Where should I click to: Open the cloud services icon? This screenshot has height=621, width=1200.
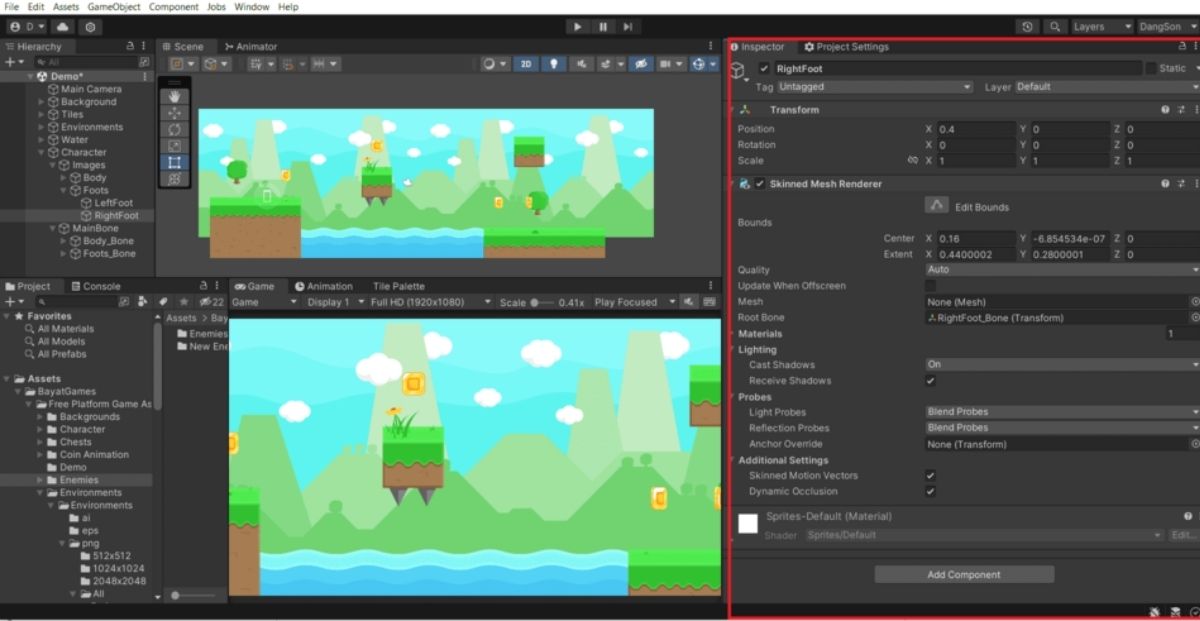coord(63,27)
